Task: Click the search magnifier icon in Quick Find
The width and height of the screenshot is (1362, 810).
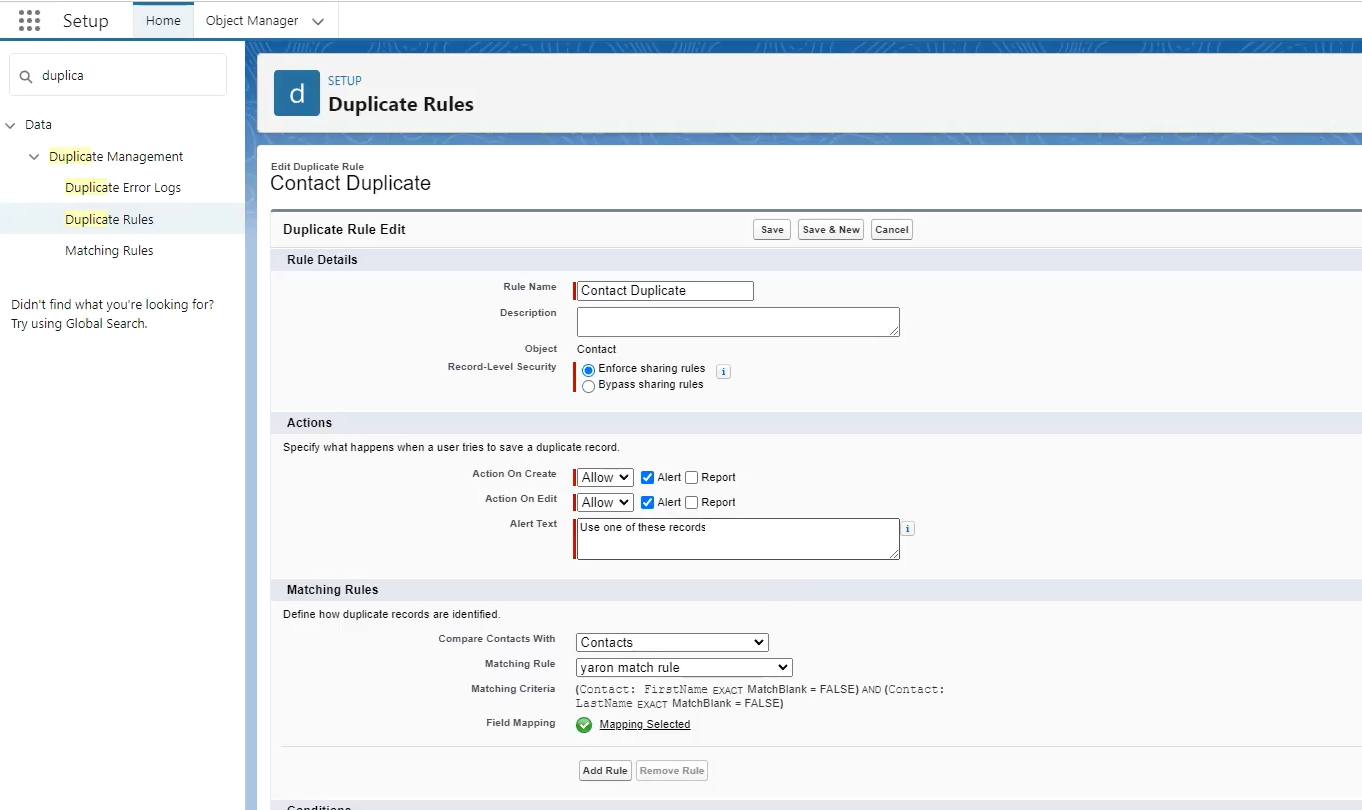Action: pyautogui.click(x=26, y=76)
